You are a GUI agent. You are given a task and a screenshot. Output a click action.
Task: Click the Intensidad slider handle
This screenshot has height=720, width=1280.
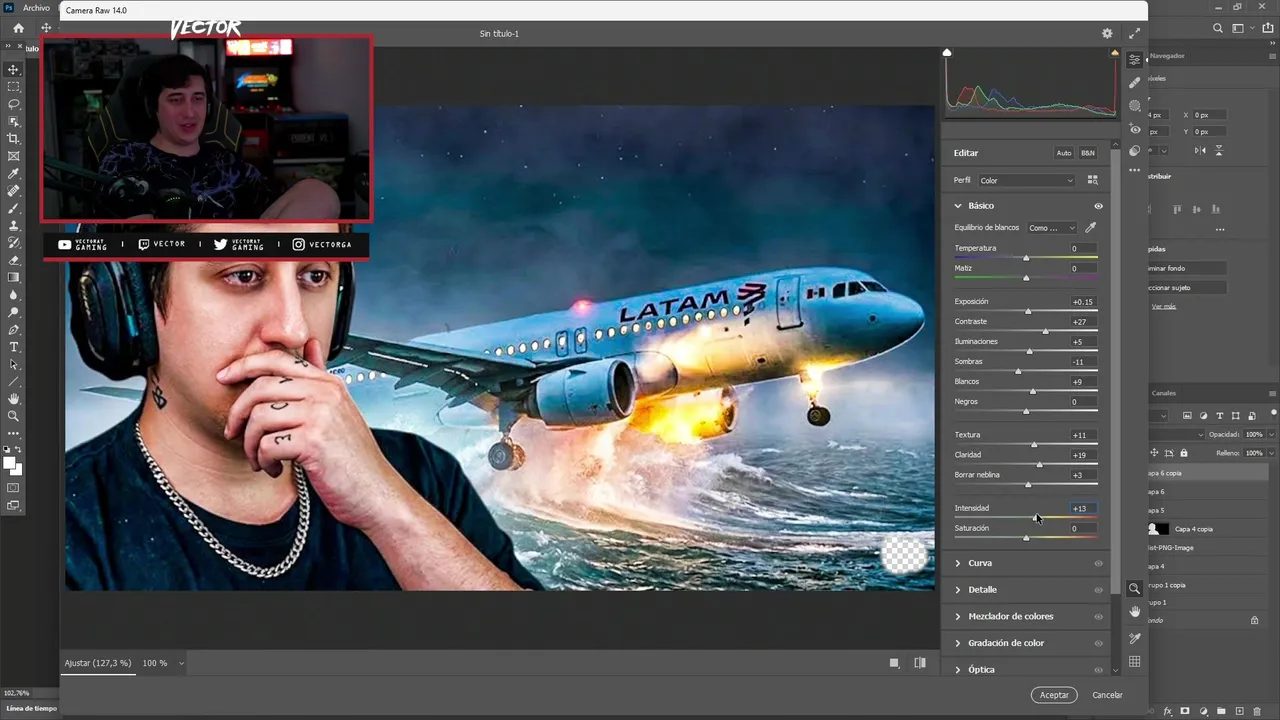(1035, 518)
